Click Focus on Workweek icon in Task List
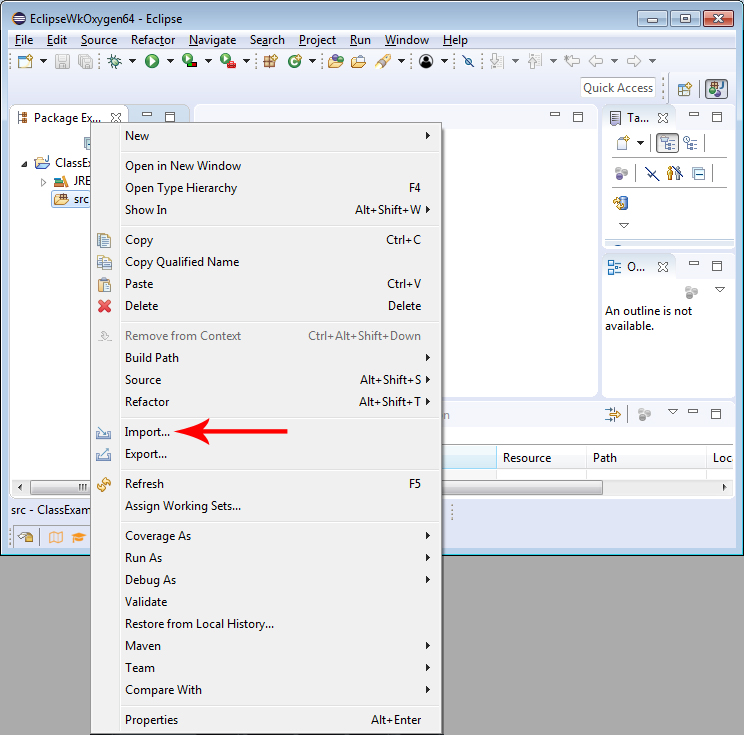Image resolution: width=744 pixels, height=735 pixels. click(622, 174)
